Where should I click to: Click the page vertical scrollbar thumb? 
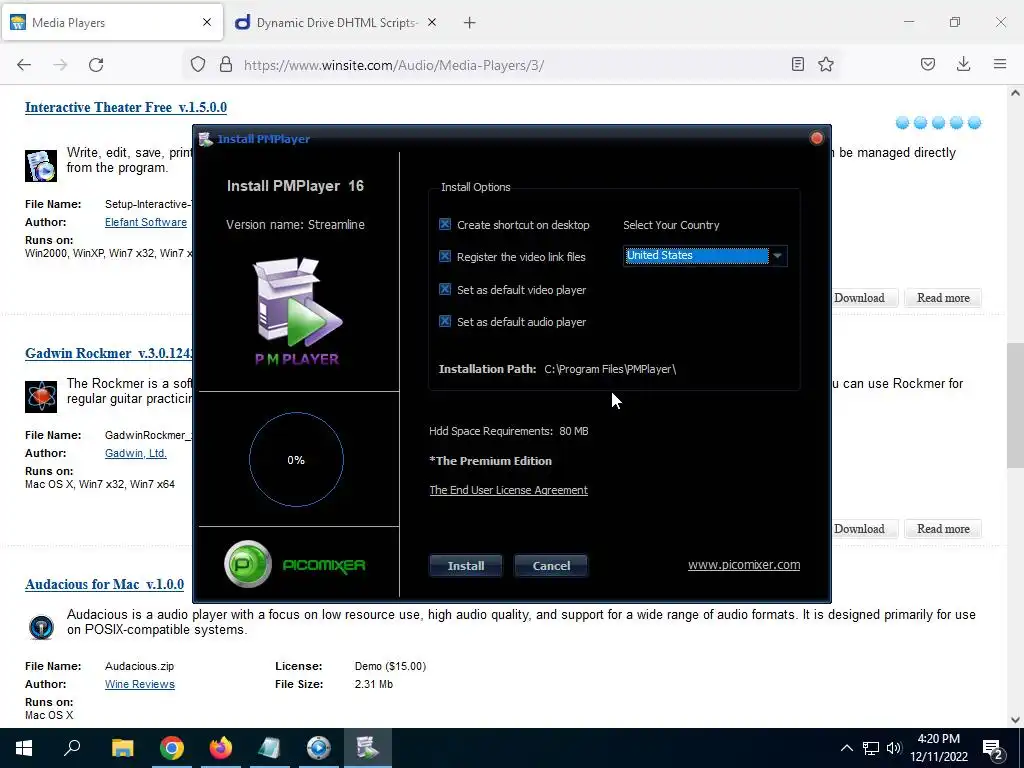[x=1015, y=405]
